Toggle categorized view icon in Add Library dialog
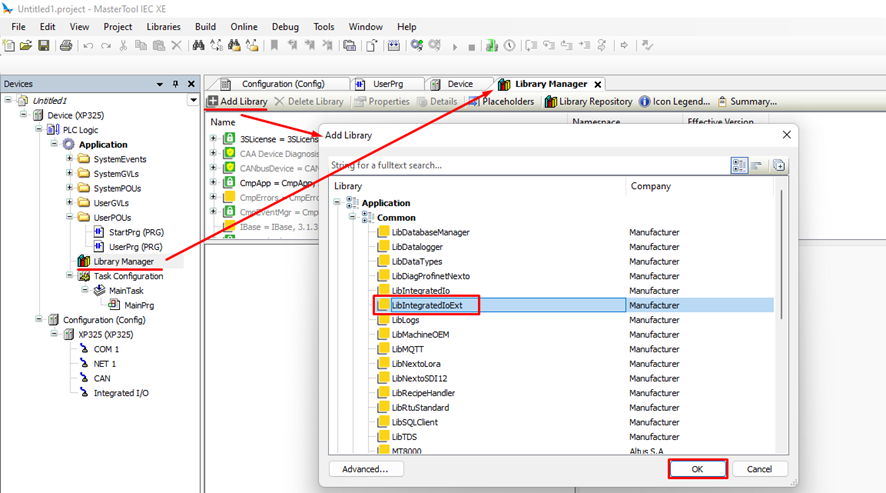Viewport: 886px width, 493px height. (x=739, y=165)
